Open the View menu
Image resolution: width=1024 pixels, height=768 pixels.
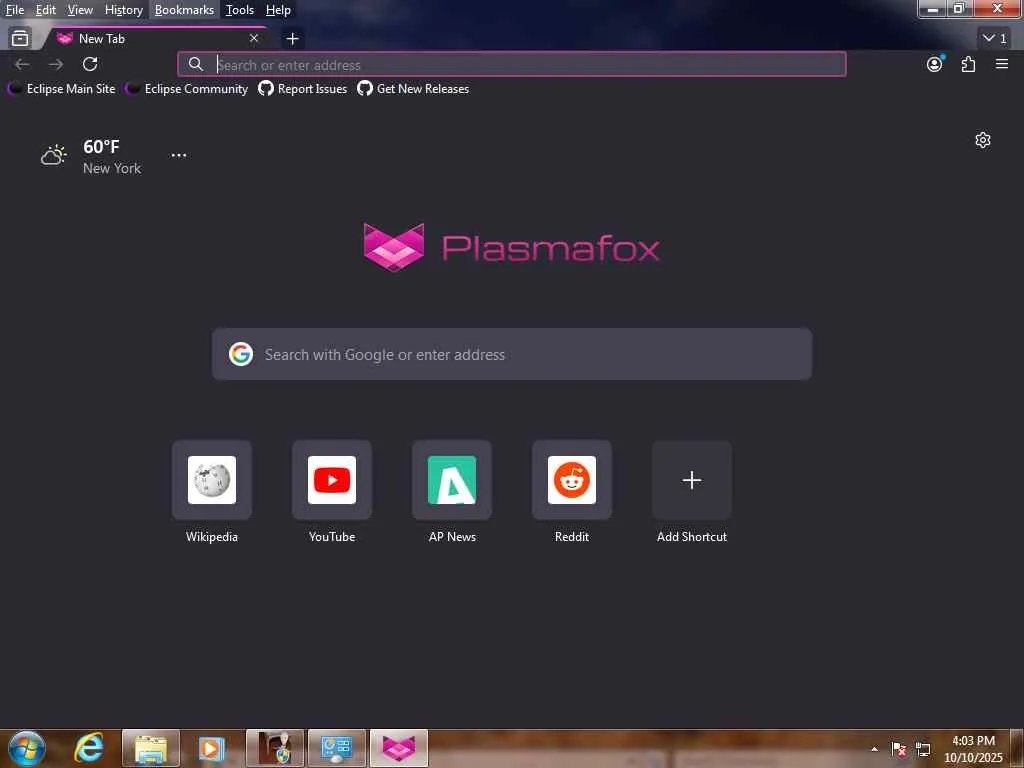[x=80, y=10]
